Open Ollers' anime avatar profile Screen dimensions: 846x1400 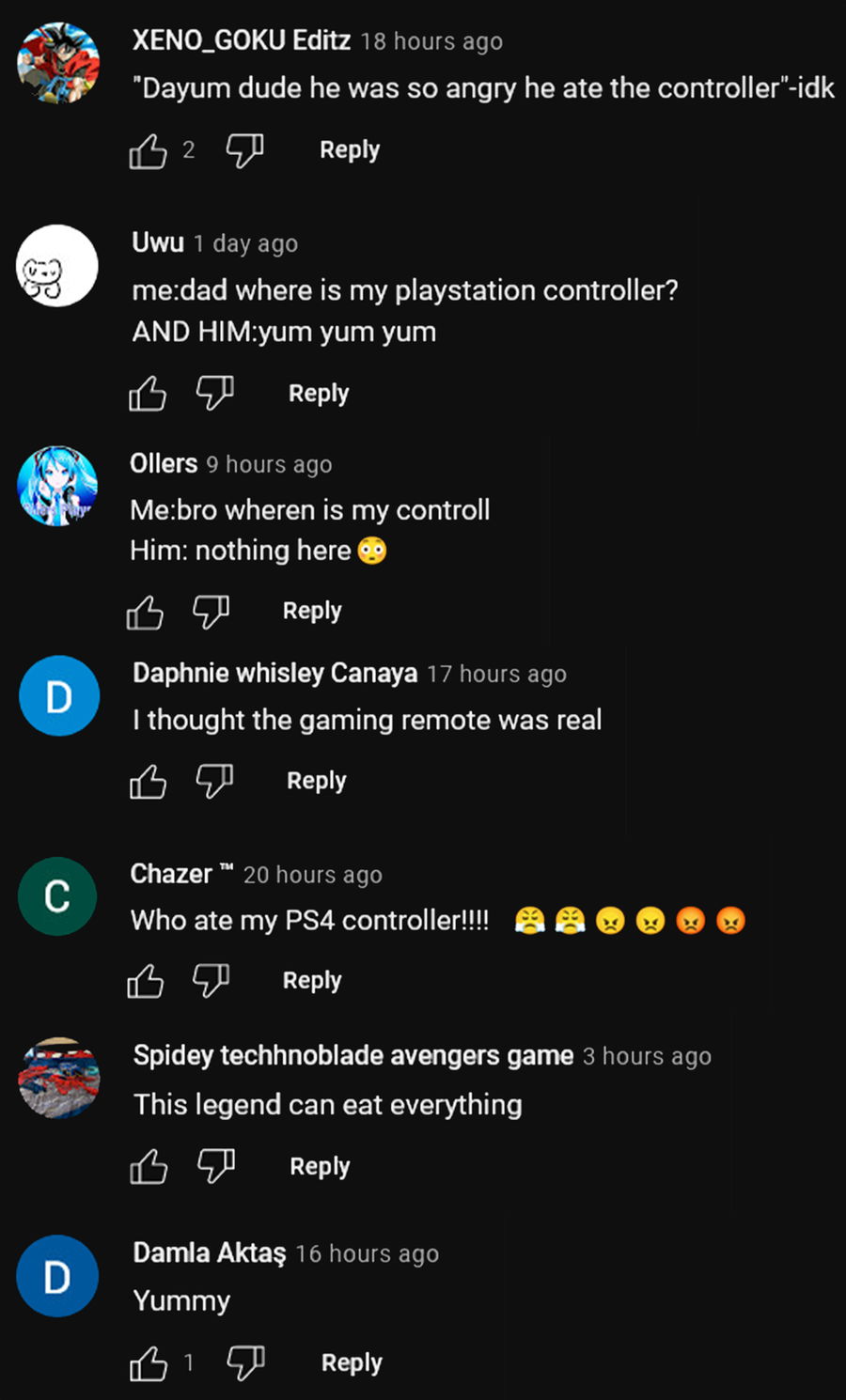pyautogui.click(x=57, y=486)
